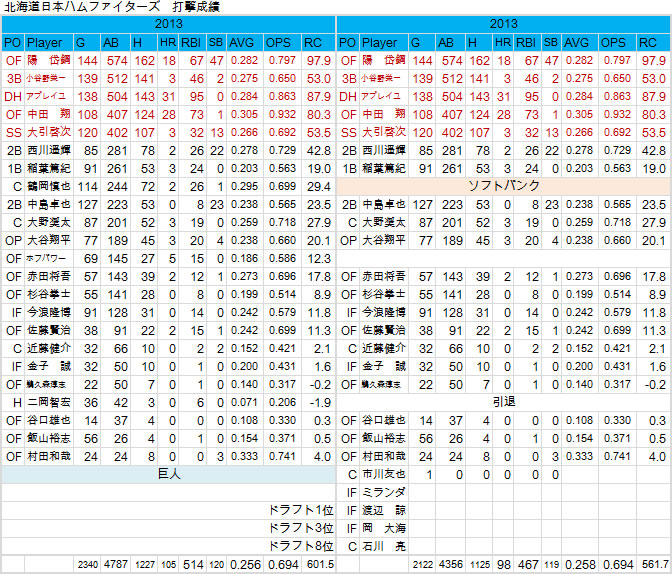Select the total at-bats value 4787
This screenshot has width=672, height=574.
[x=115, y=565]
